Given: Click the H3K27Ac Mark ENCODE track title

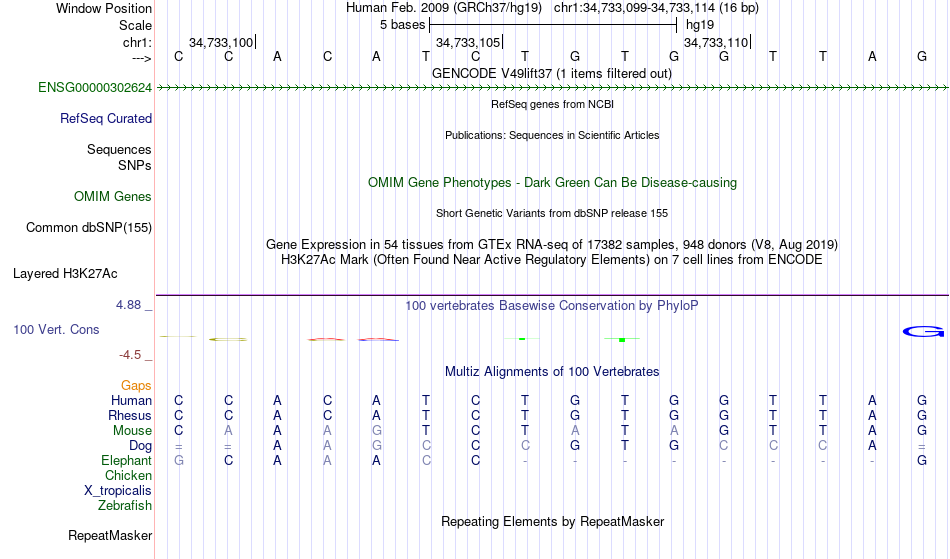Looking at the screenshot, I should tap(552, 260).
